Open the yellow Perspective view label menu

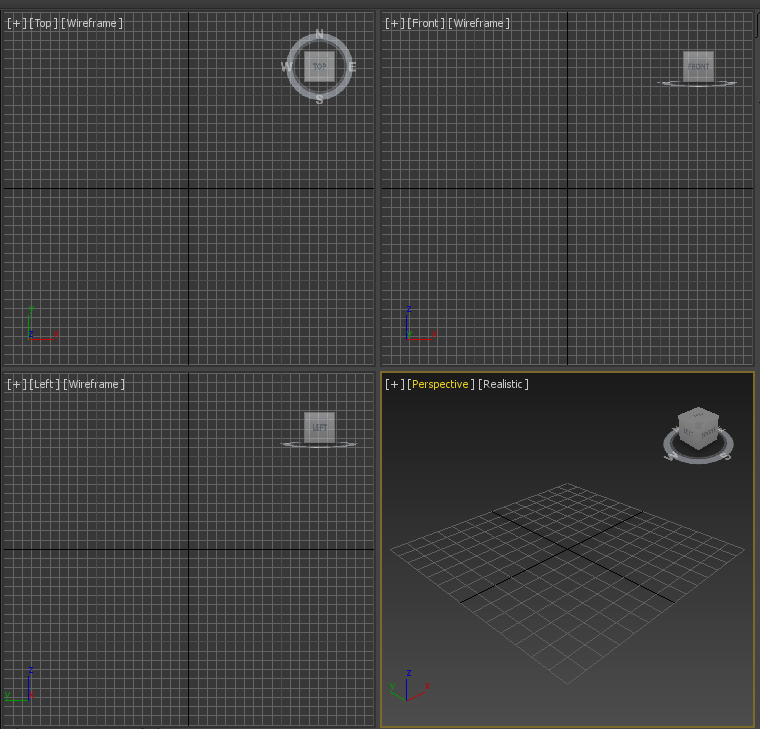tap(441, 384)
